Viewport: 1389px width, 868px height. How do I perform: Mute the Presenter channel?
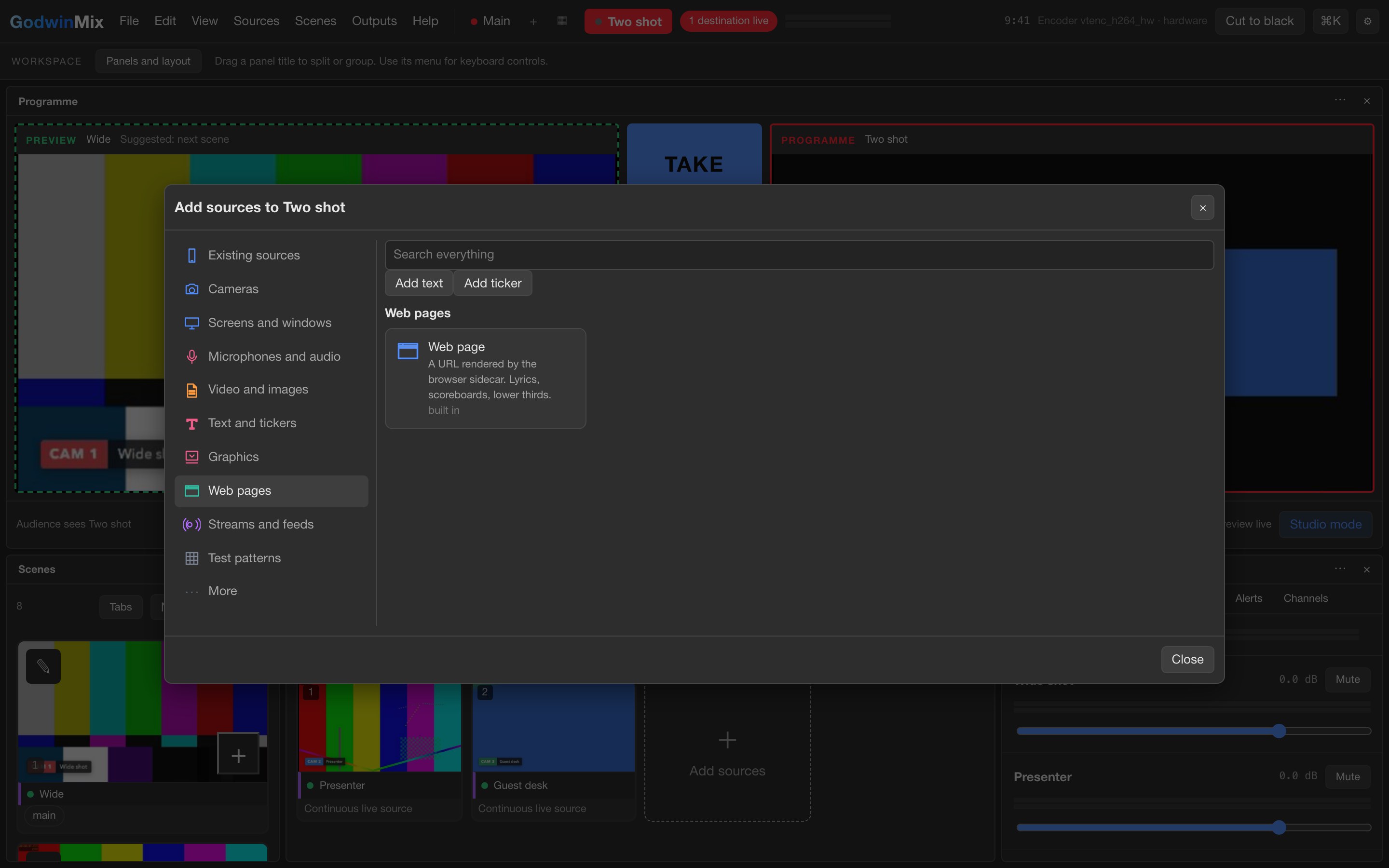pyautogui.click(x=1347, y=776)
